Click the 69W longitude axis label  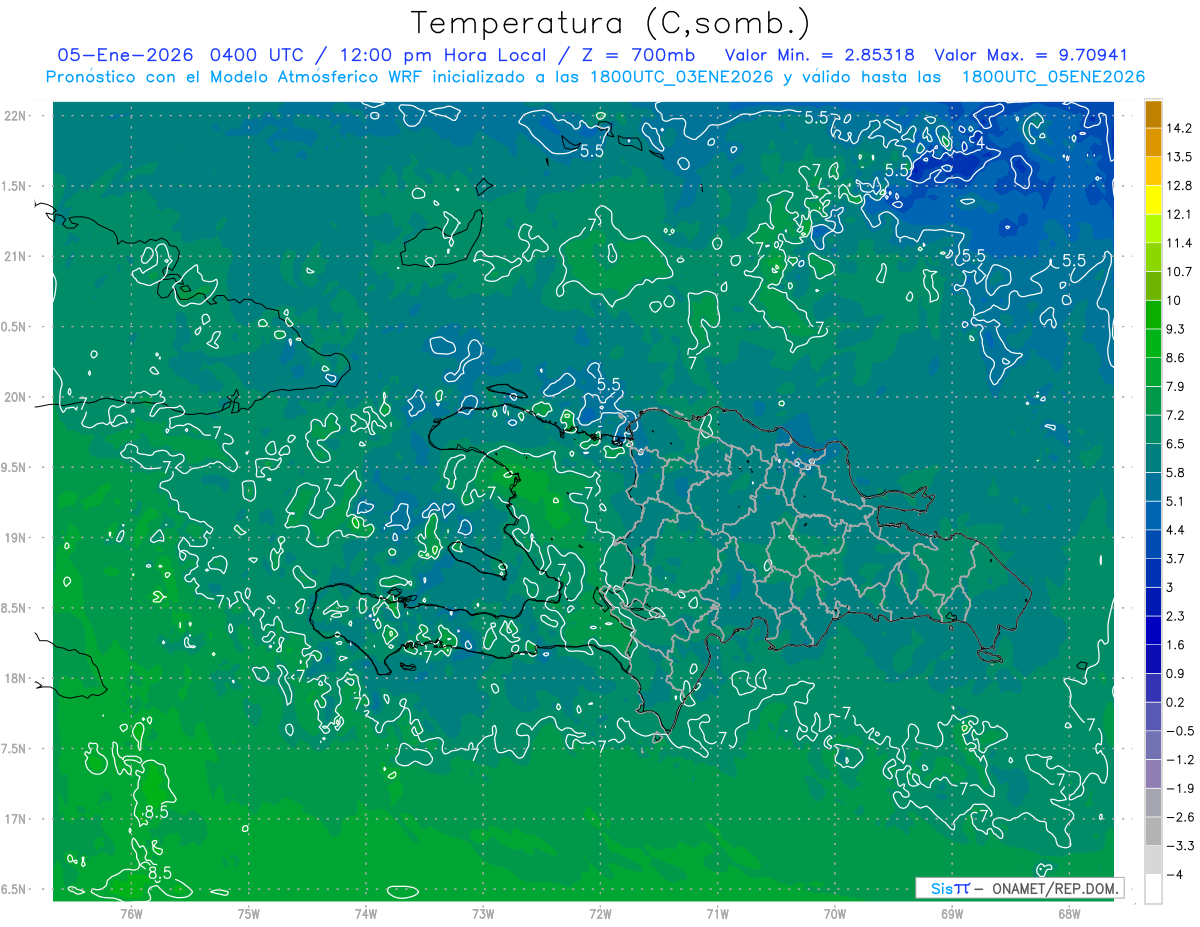click(951, 913)
